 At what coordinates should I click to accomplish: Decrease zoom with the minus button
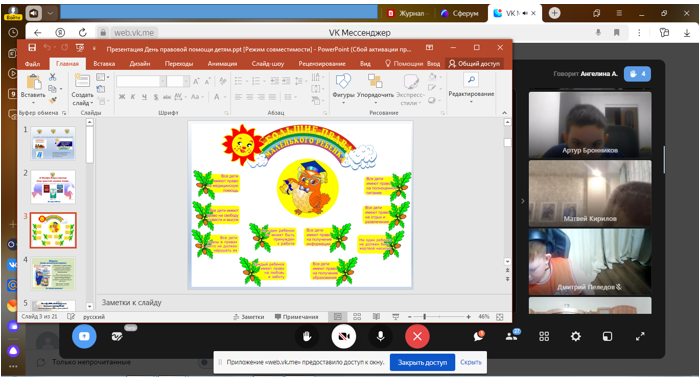409,317
